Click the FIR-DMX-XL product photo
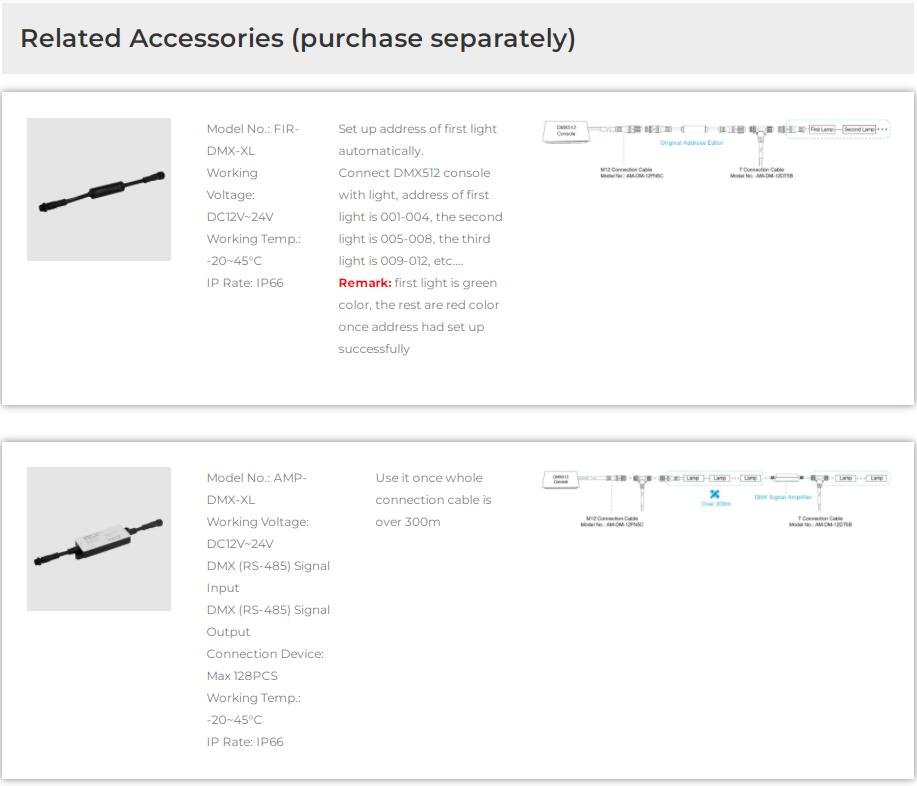Viewport: 917px width, 786px height. pos(99,190)
